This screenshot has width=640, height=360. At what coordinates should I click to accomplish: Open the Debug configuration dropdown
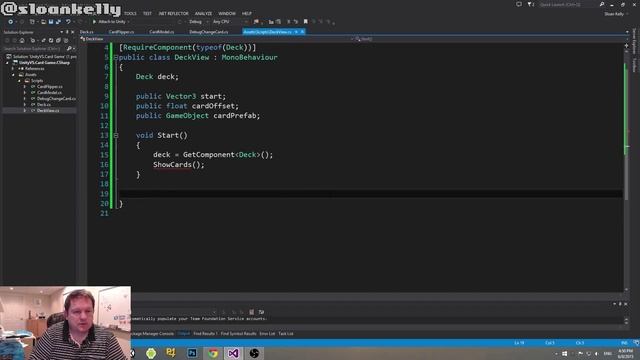pyautogui.click(x=198, y=22)
